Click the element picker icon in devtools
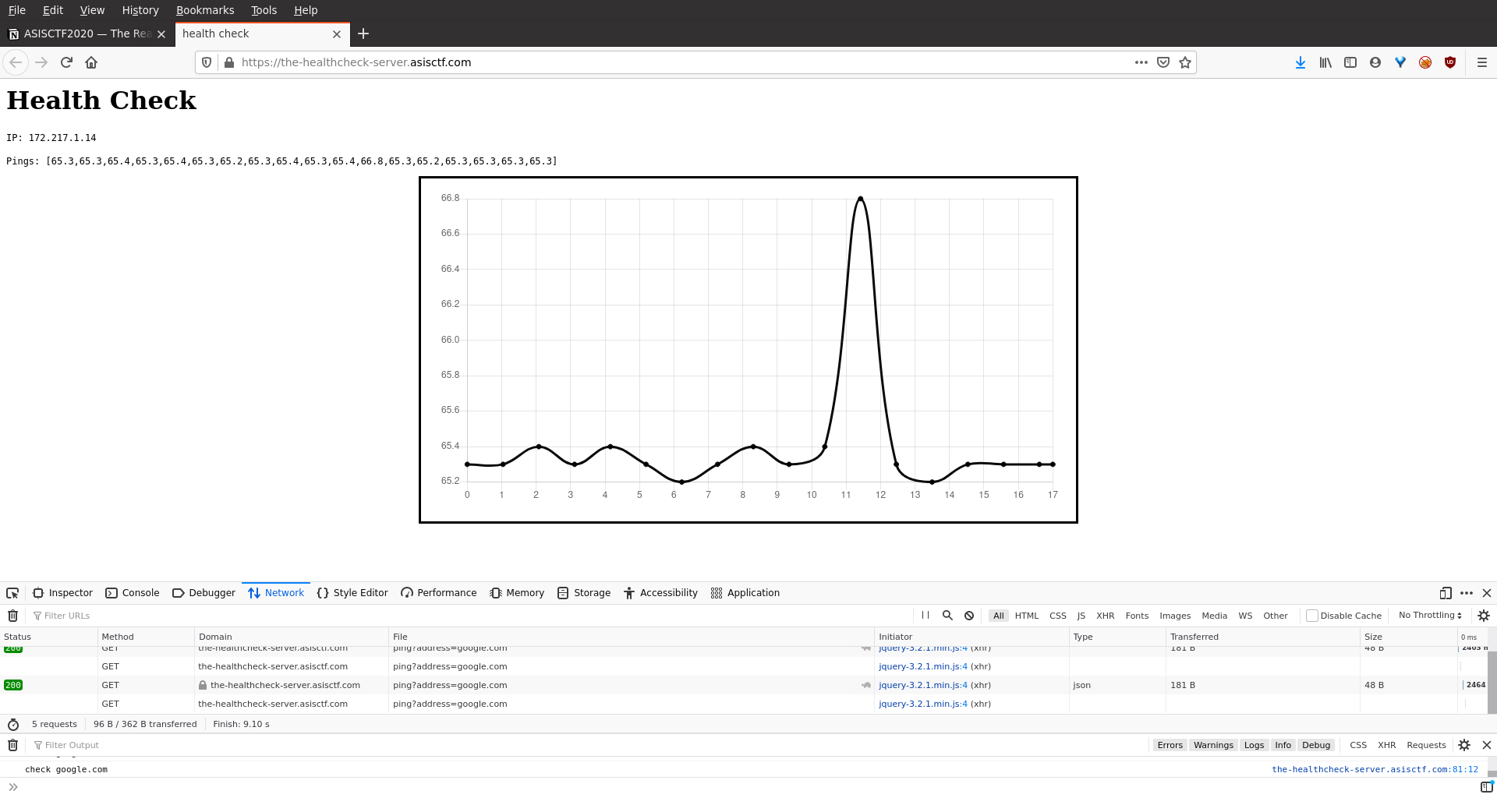 click(12, 593)
